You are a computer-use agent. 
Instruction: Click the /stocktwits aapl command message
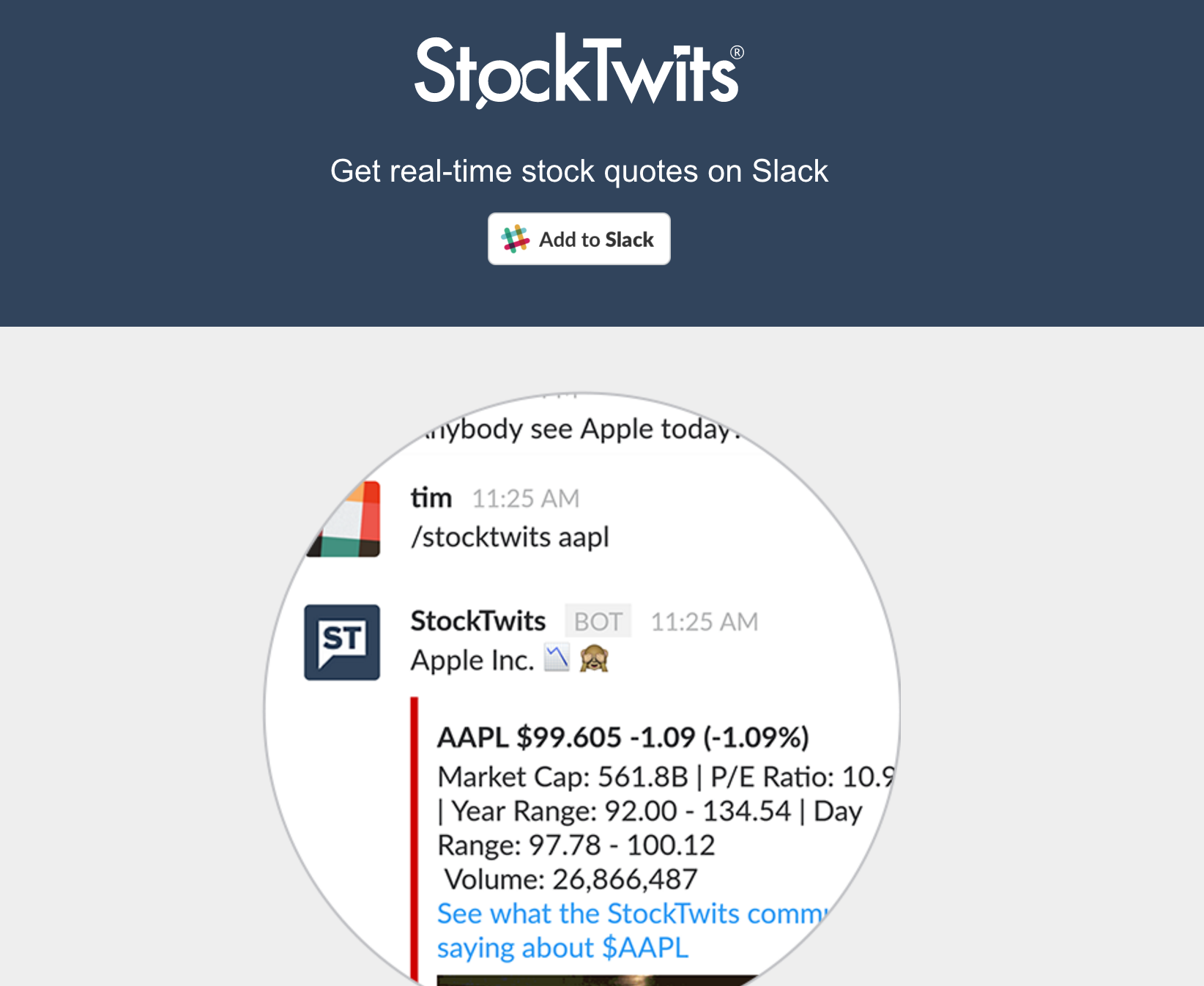click(x=510, y=537)
